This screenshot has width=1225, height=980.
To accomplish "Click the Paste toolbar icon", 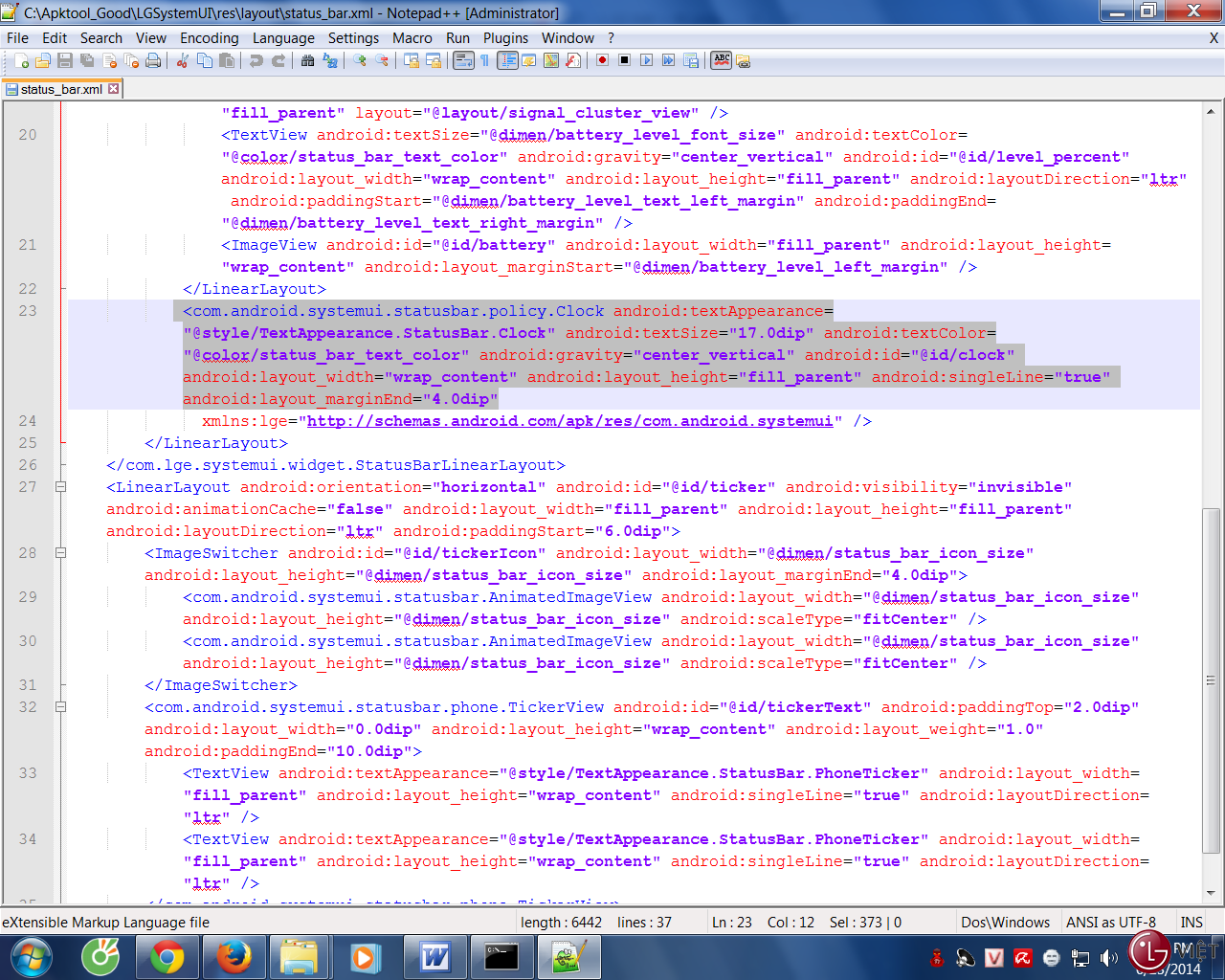I will point(227,60).
